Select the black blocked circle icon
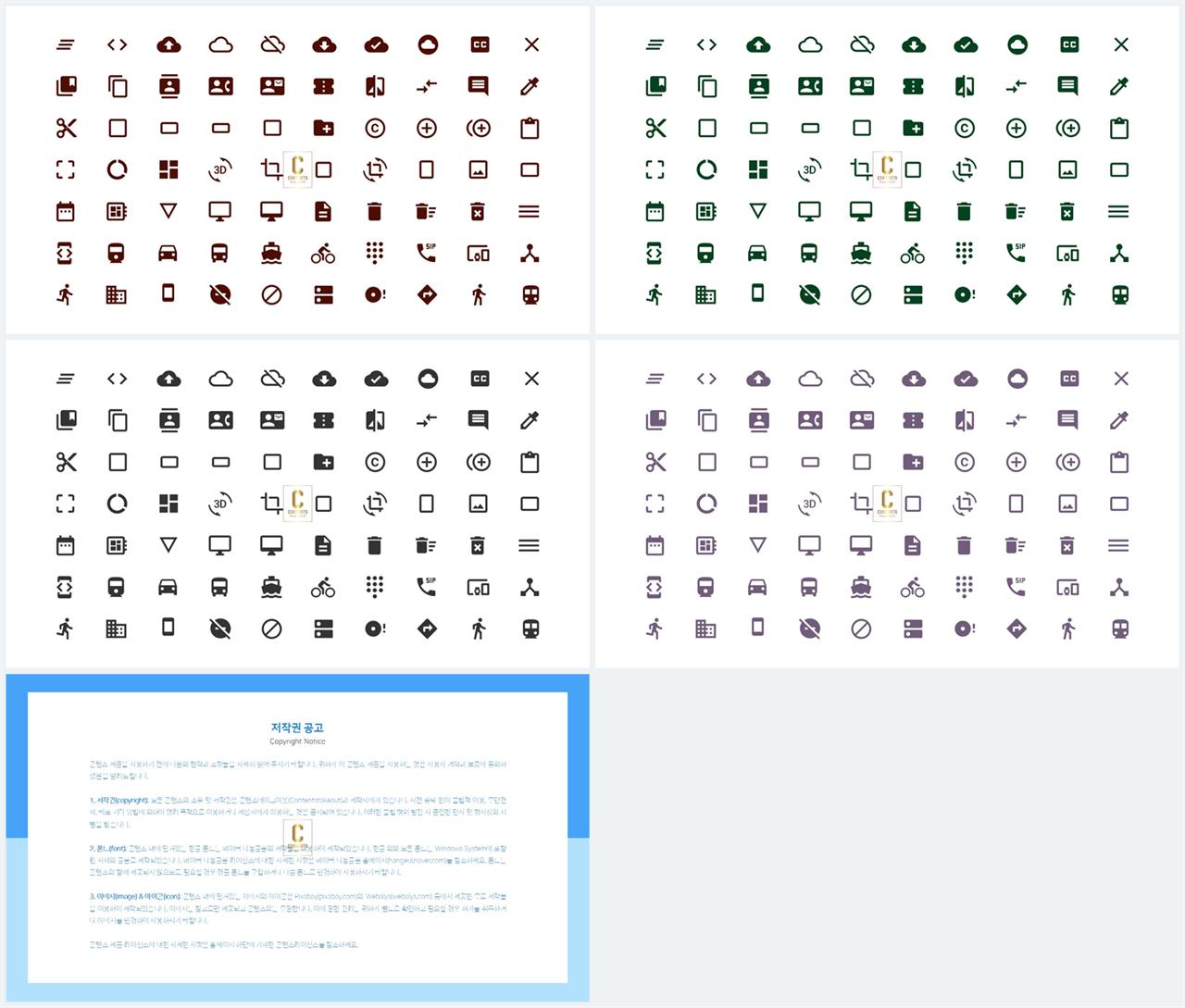This screenshot has height=1008, width=1185. click(271, 628)
